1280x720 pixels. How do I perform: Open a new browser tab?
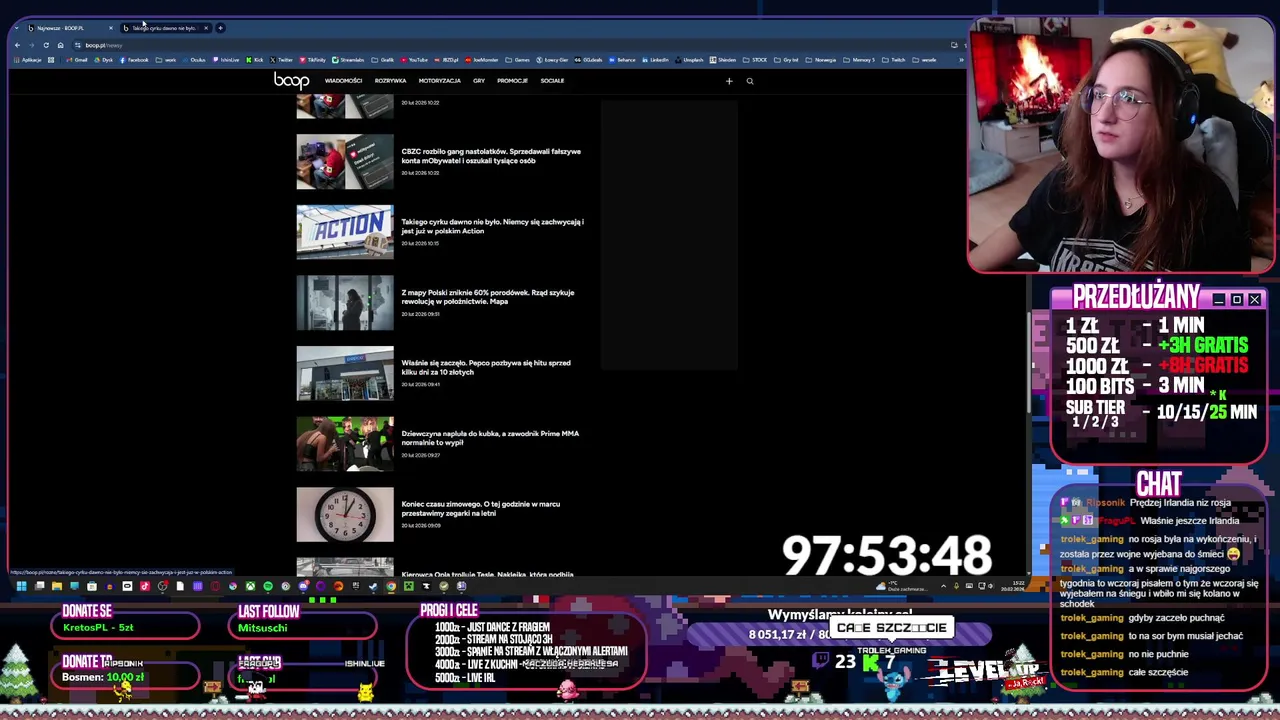click(220, 28)
